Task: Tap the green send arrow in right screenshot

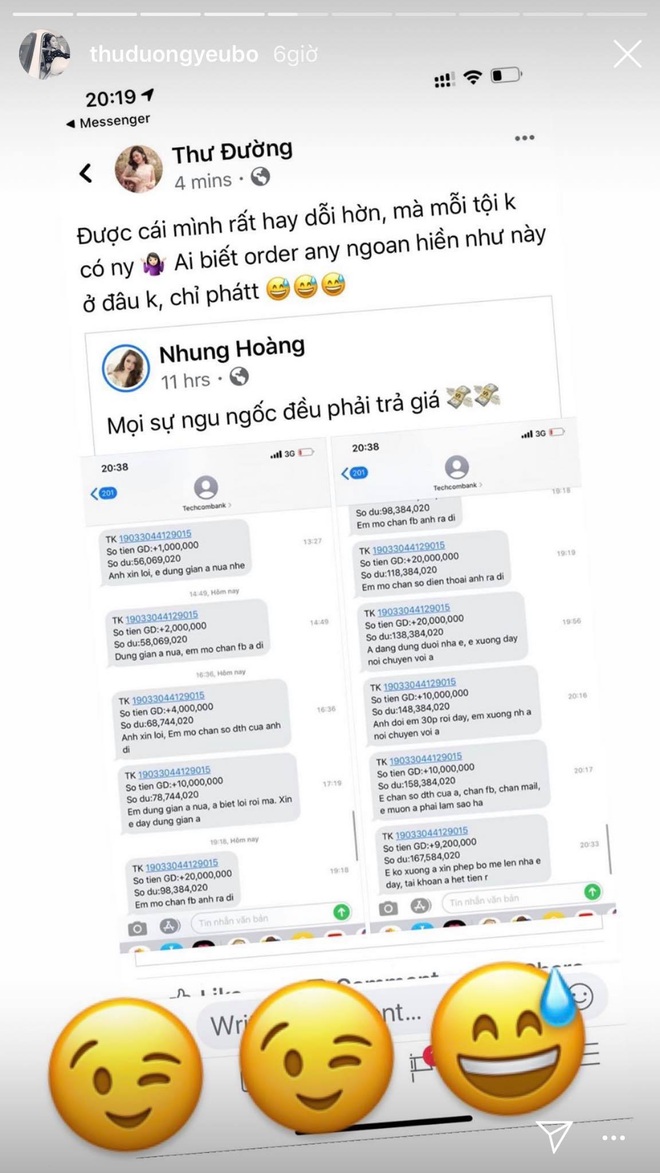Action: [x=593, y=891]
